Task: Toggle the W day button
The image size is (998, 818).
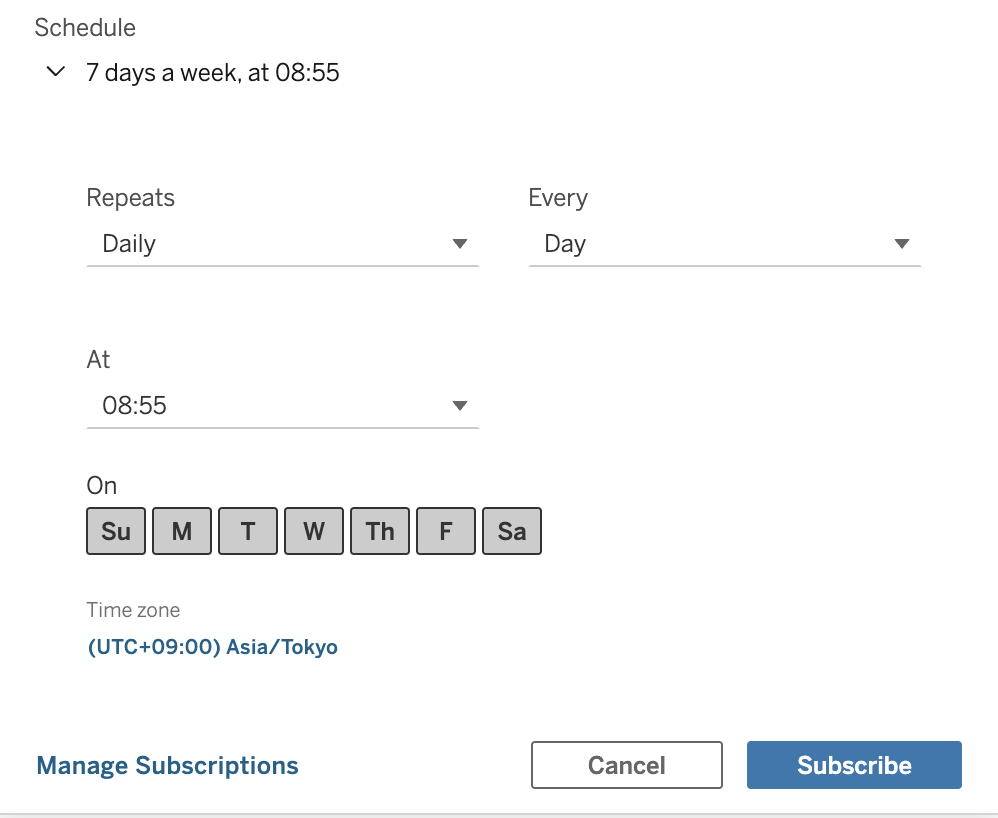Action: tap(314, 531)
